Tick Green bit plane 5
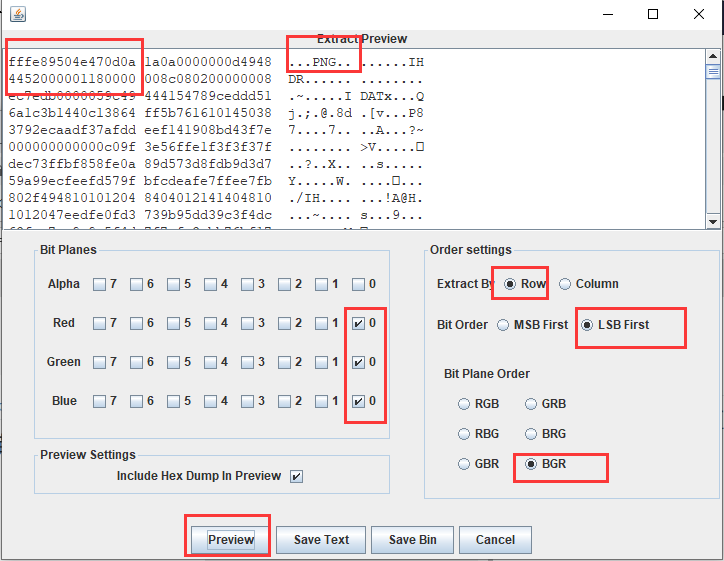The image size is (724, 561). 173,362
